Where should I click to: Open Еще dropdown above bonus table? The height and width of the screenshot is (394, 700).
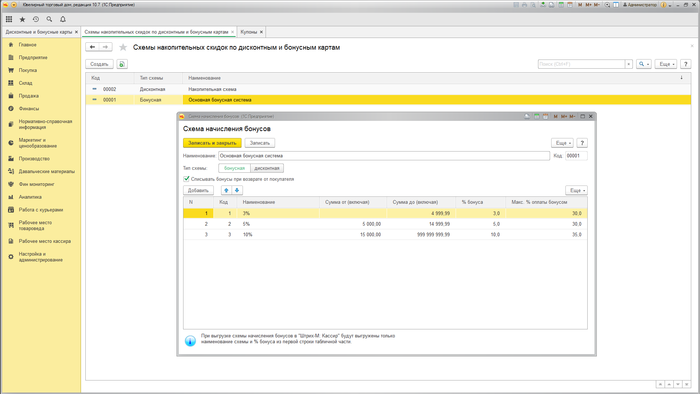point(576,191)
